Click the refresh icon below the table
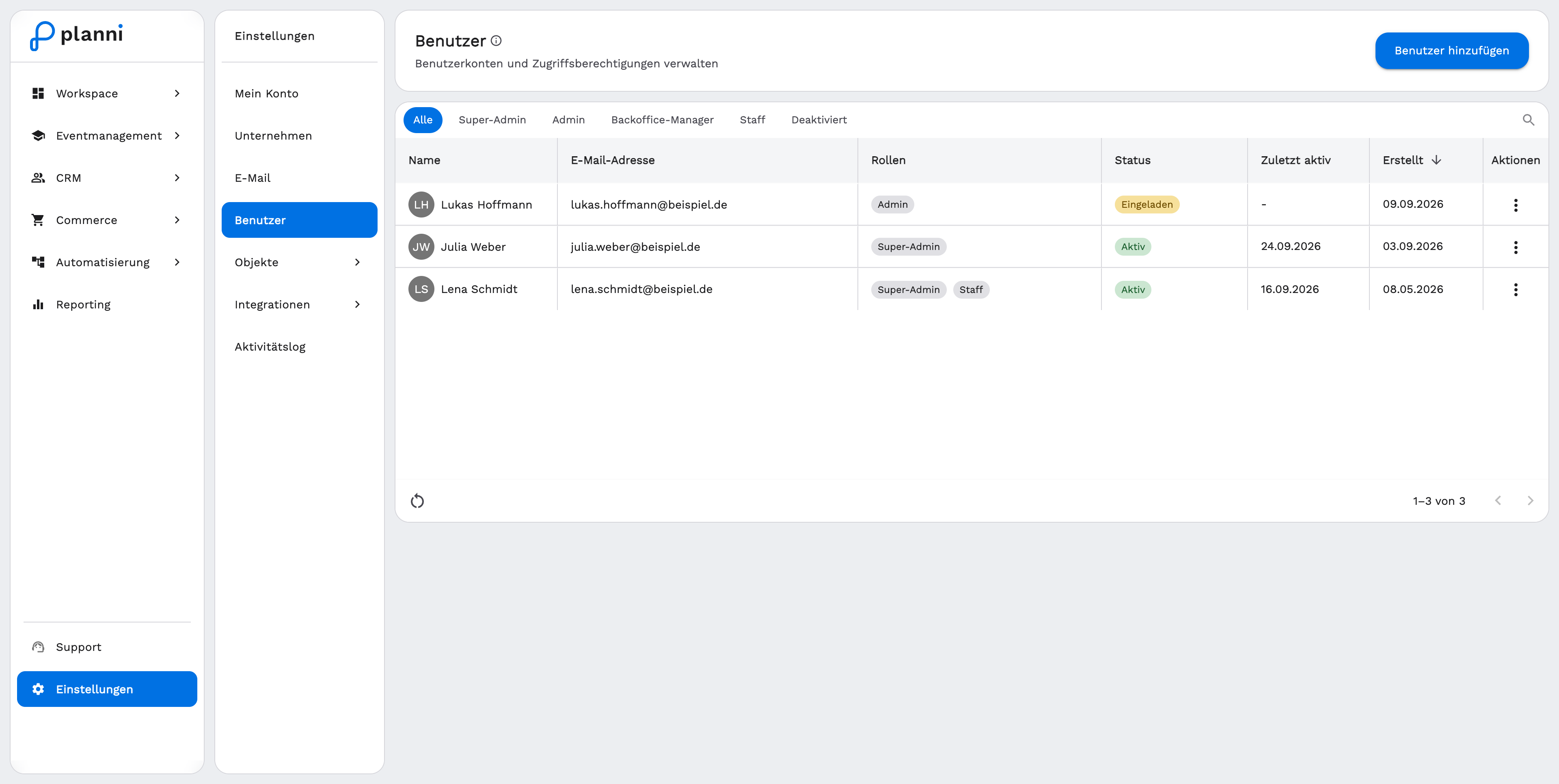The height and width of the screenshot is (784, 1559). click(x=418, y=501)
